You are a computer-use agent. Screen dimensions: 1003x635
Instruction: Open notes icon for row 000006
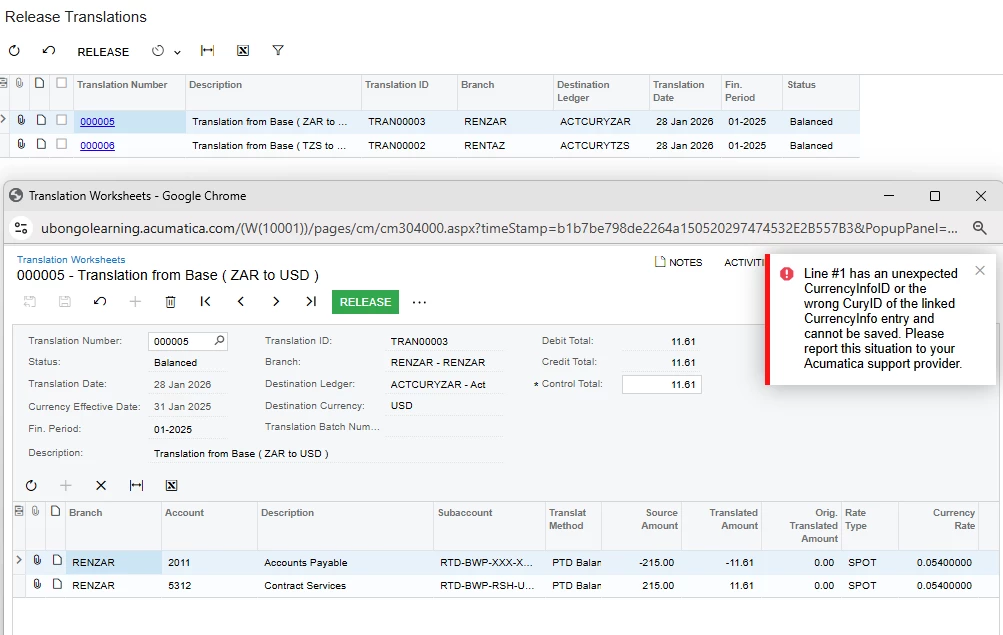click(41, 144)
